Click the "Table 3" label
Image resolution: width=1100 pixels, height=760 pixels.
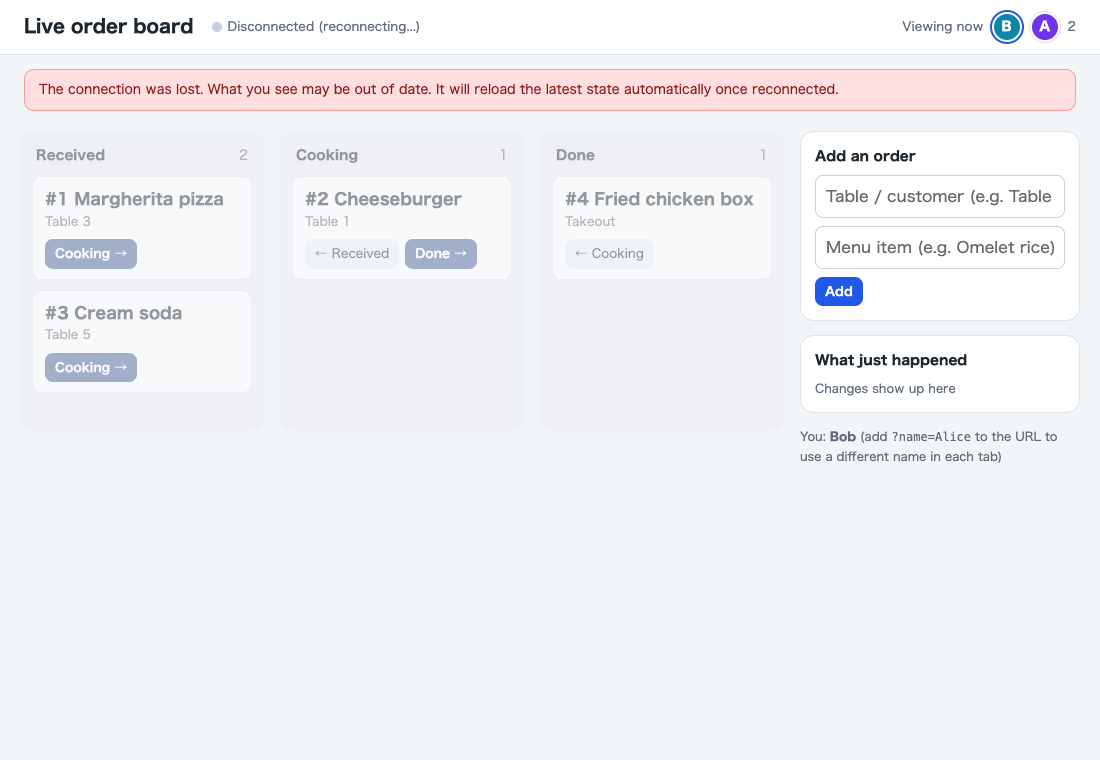click(x=67, y=222)
